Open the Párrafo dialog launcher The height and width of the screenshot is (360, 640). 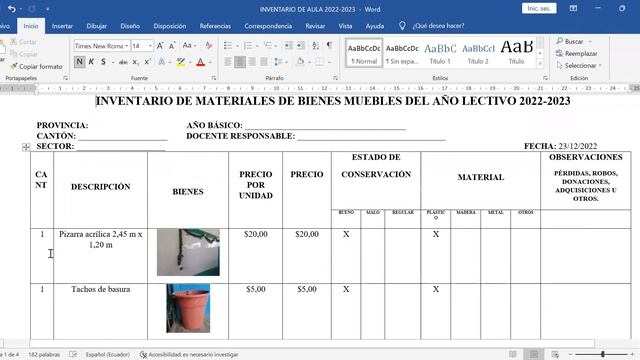pos(336,78)
